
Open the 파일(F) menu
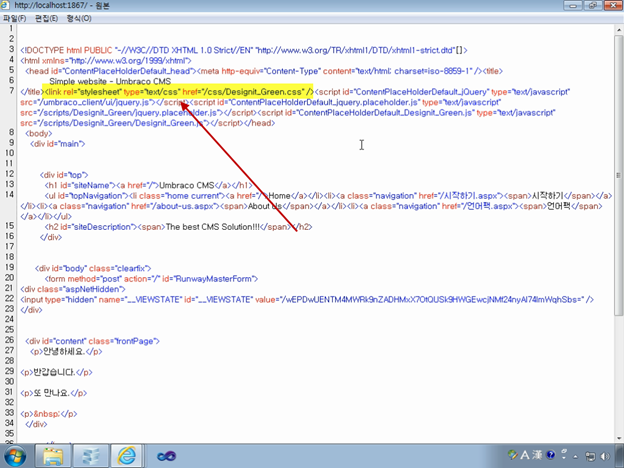(14, 18)
